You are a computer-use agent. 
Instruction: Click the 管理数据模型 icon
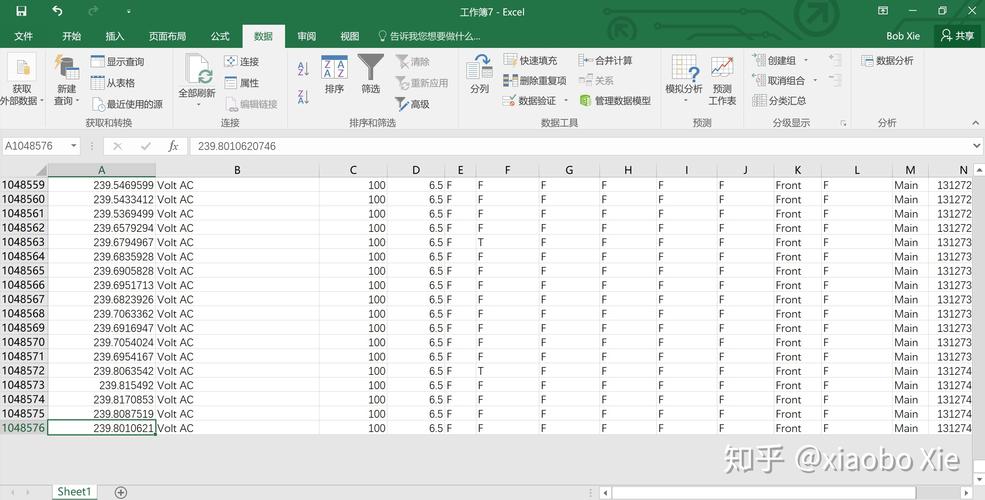point(585,101)
